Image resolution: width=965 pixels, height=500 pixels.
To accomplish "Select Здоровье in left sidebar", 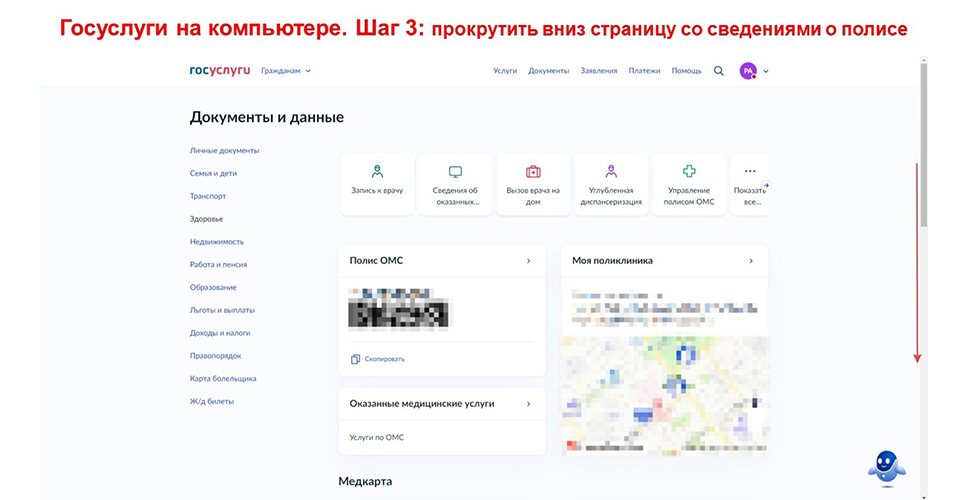I will pyautogui.click(x=207, y=219).
